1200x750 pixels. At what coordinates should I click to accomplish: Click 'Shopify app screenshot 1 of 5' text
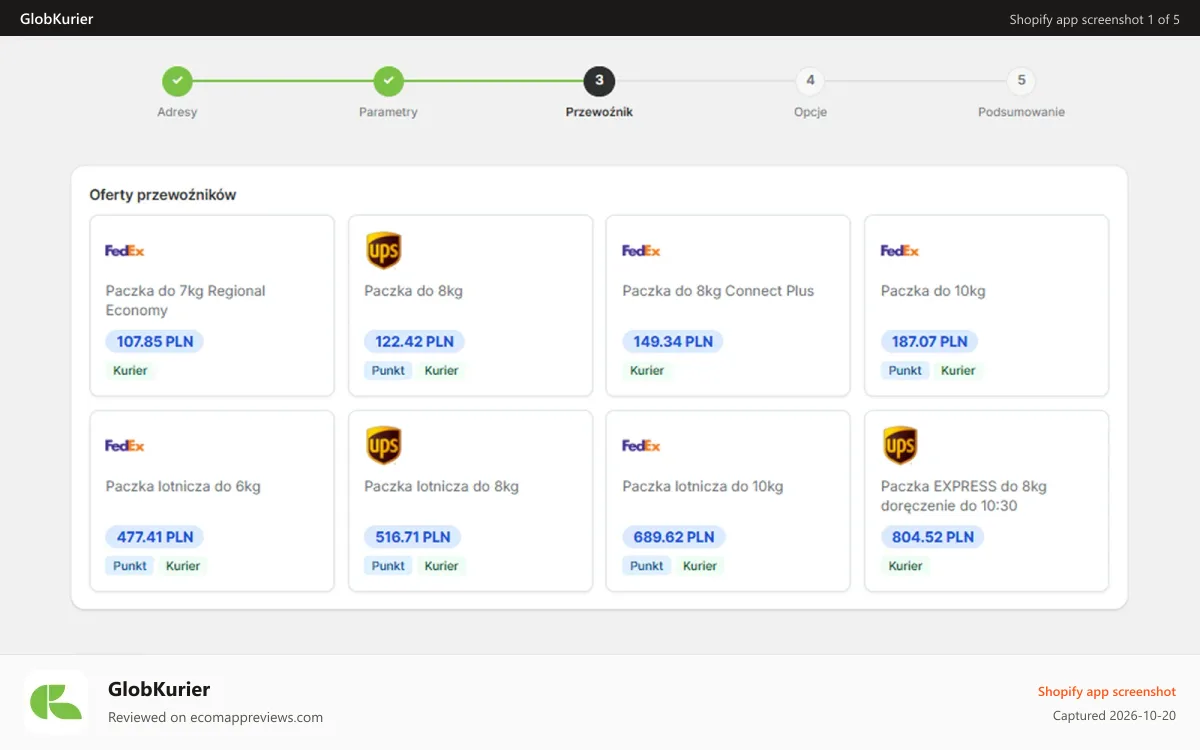(x=1094, y=19)
